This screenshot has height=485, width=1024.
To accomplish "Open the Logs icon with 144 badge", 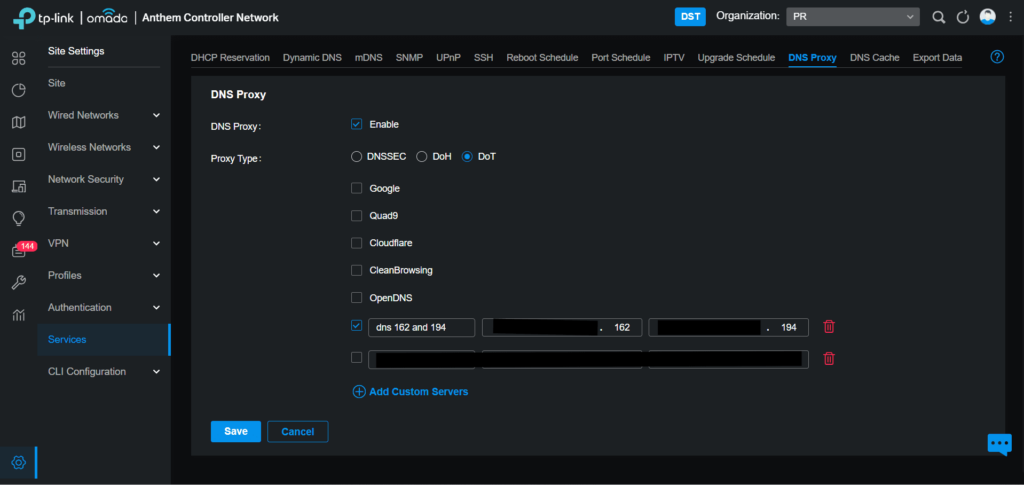I will coord(19,251).
